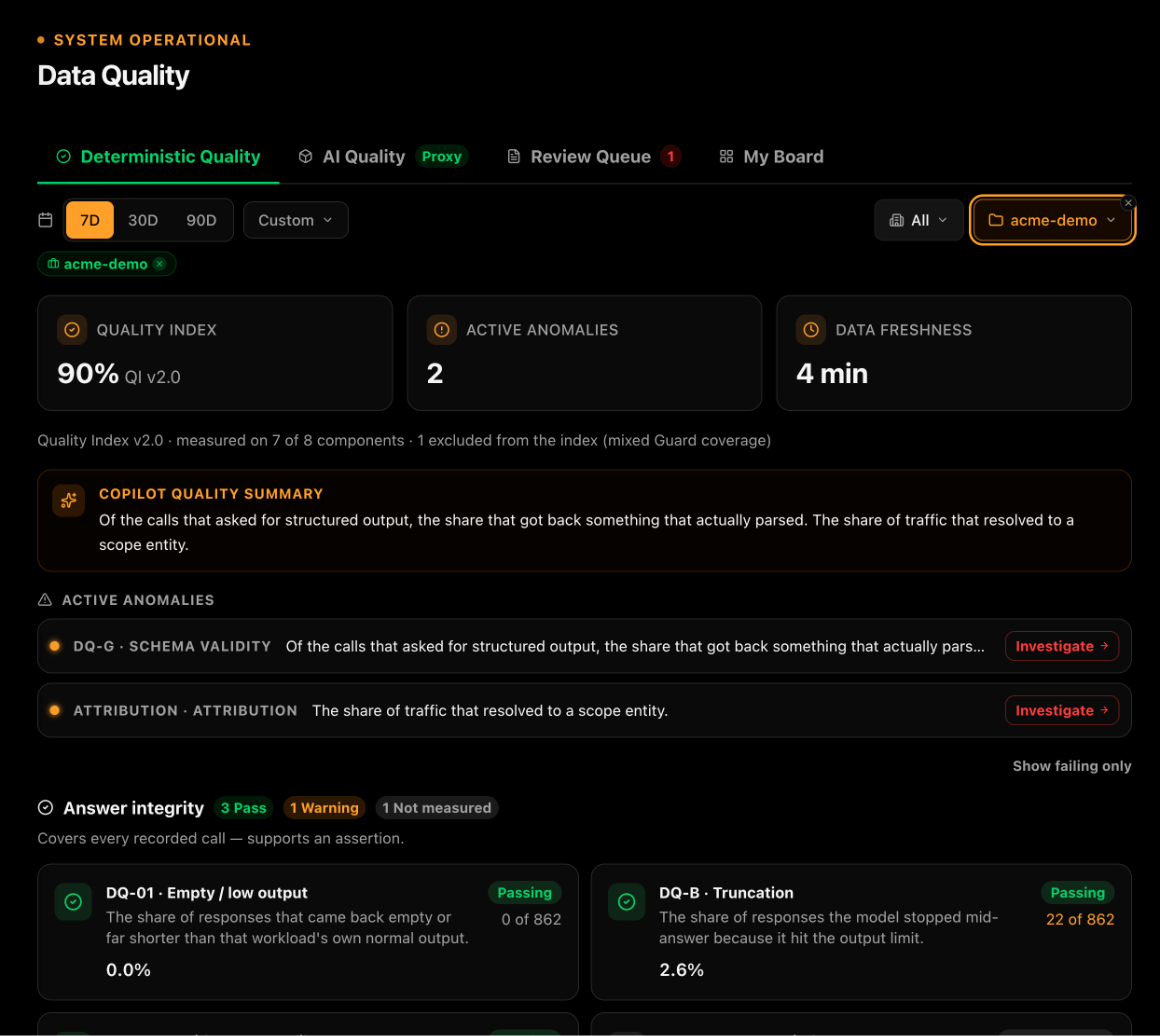This screenshot has width=1160, height=1036.
Task: Click the Data Freshness clock icon
Action: point(811,330)
